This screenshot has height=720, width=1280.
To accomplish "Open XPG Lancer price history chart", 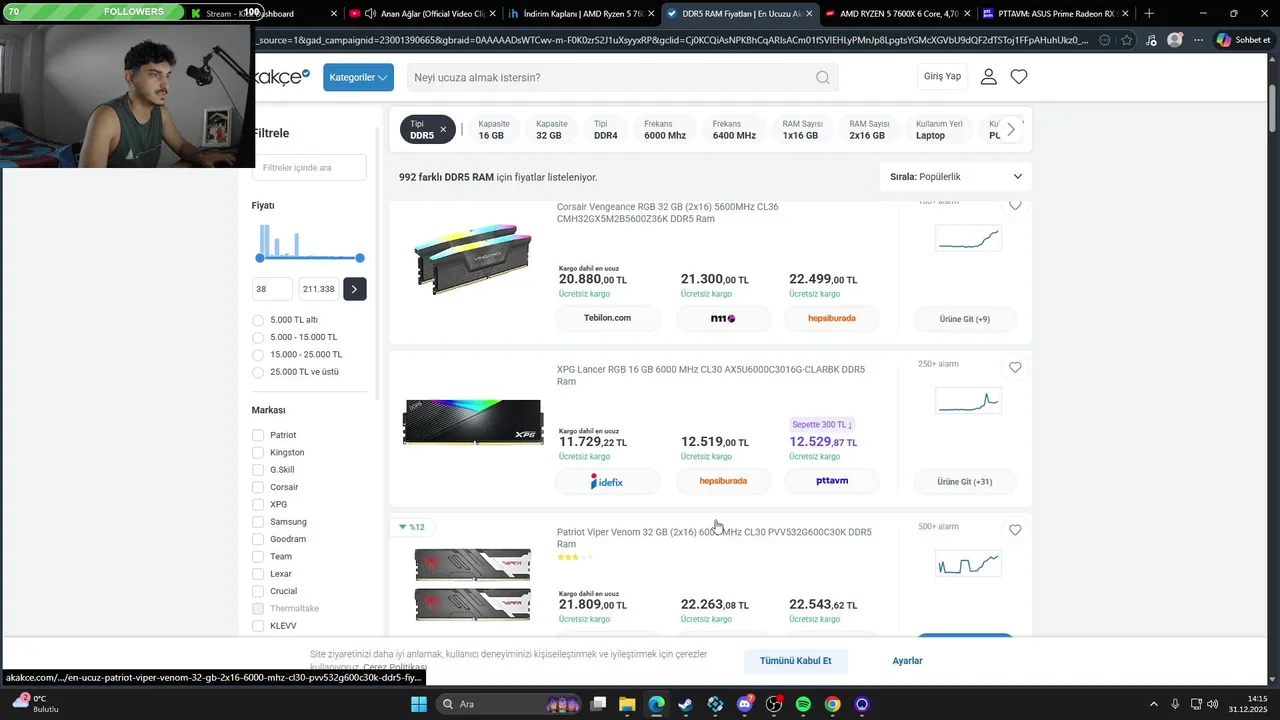I will (x=967, y=401).
